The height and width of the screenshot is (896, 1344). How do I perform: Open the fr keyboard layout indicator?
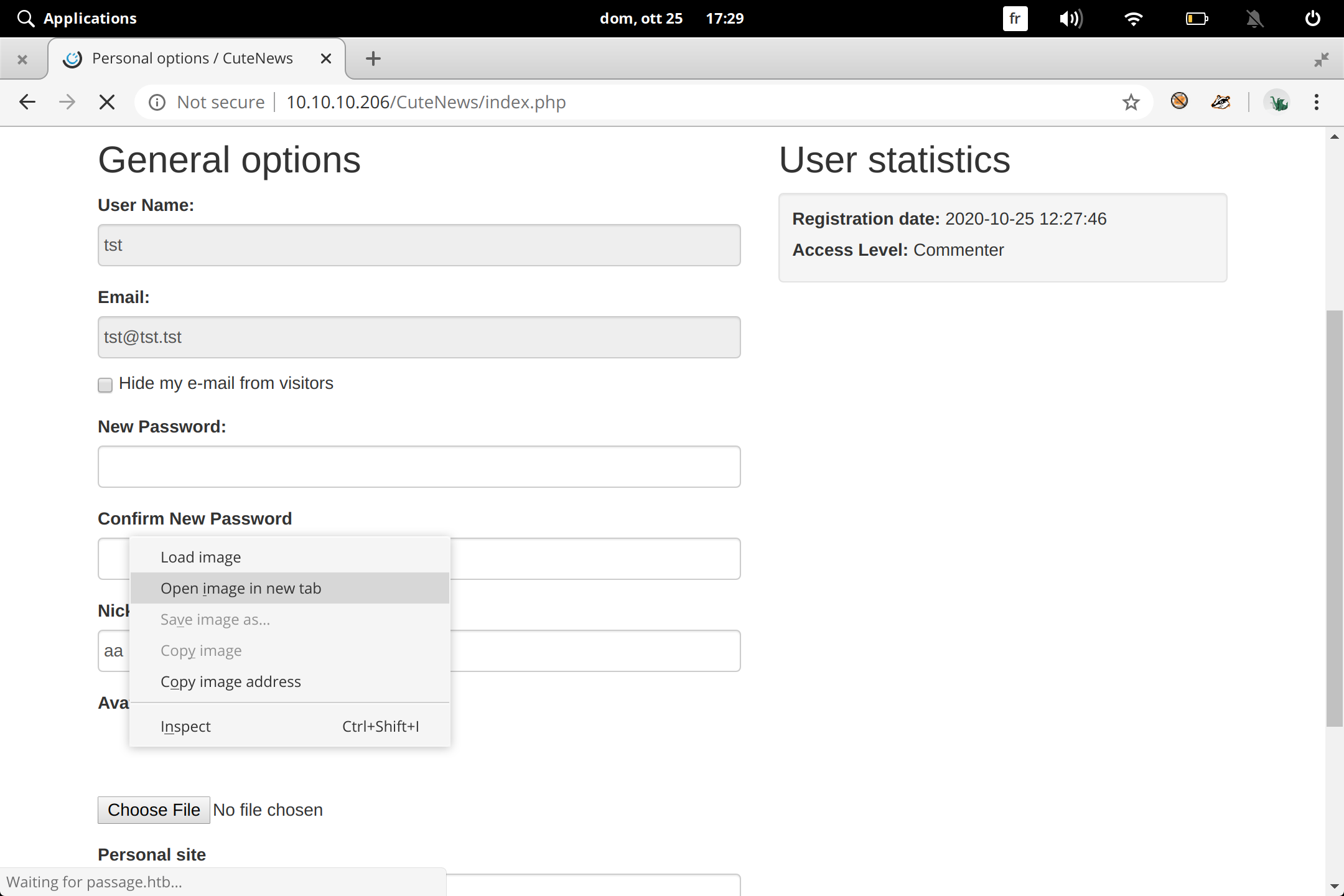click(x=1015, y=19)
